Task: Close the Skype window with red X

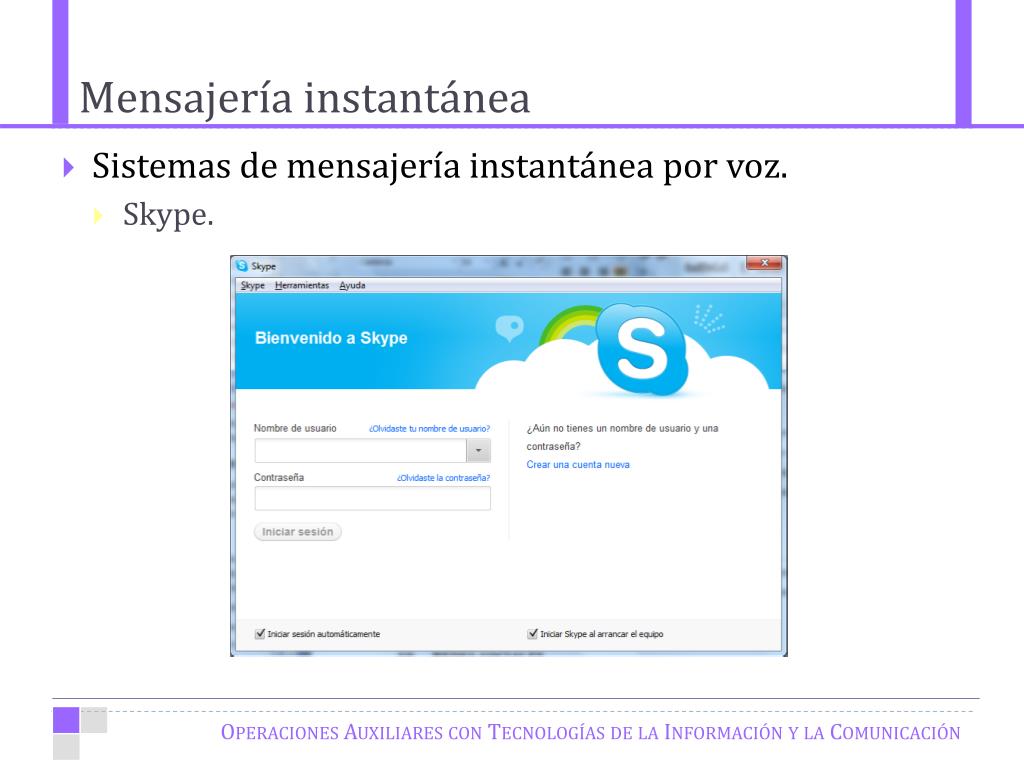Action: [764, 263]
